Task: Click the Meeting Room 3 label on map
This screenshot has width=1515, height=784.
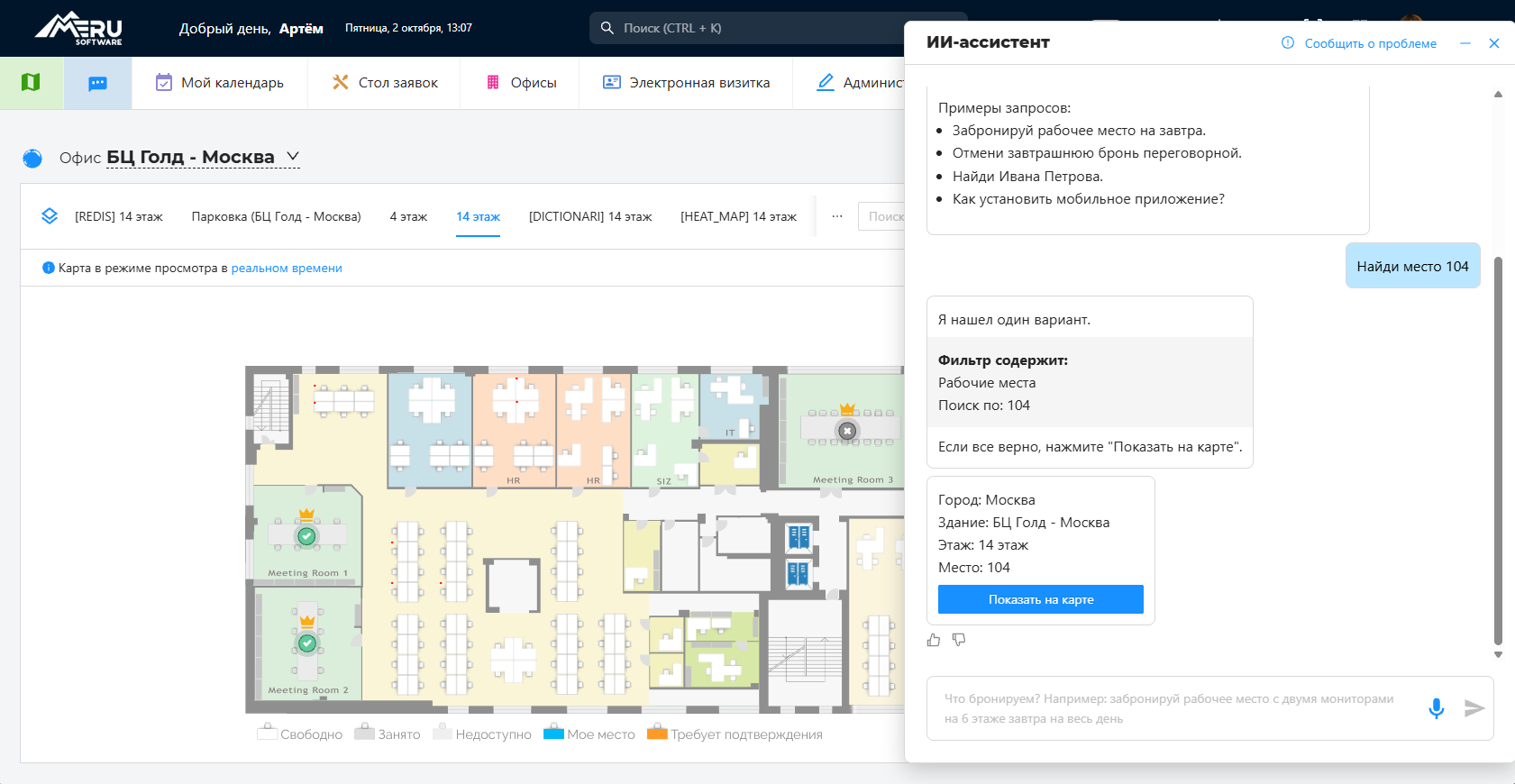Action: click(853, 479)
